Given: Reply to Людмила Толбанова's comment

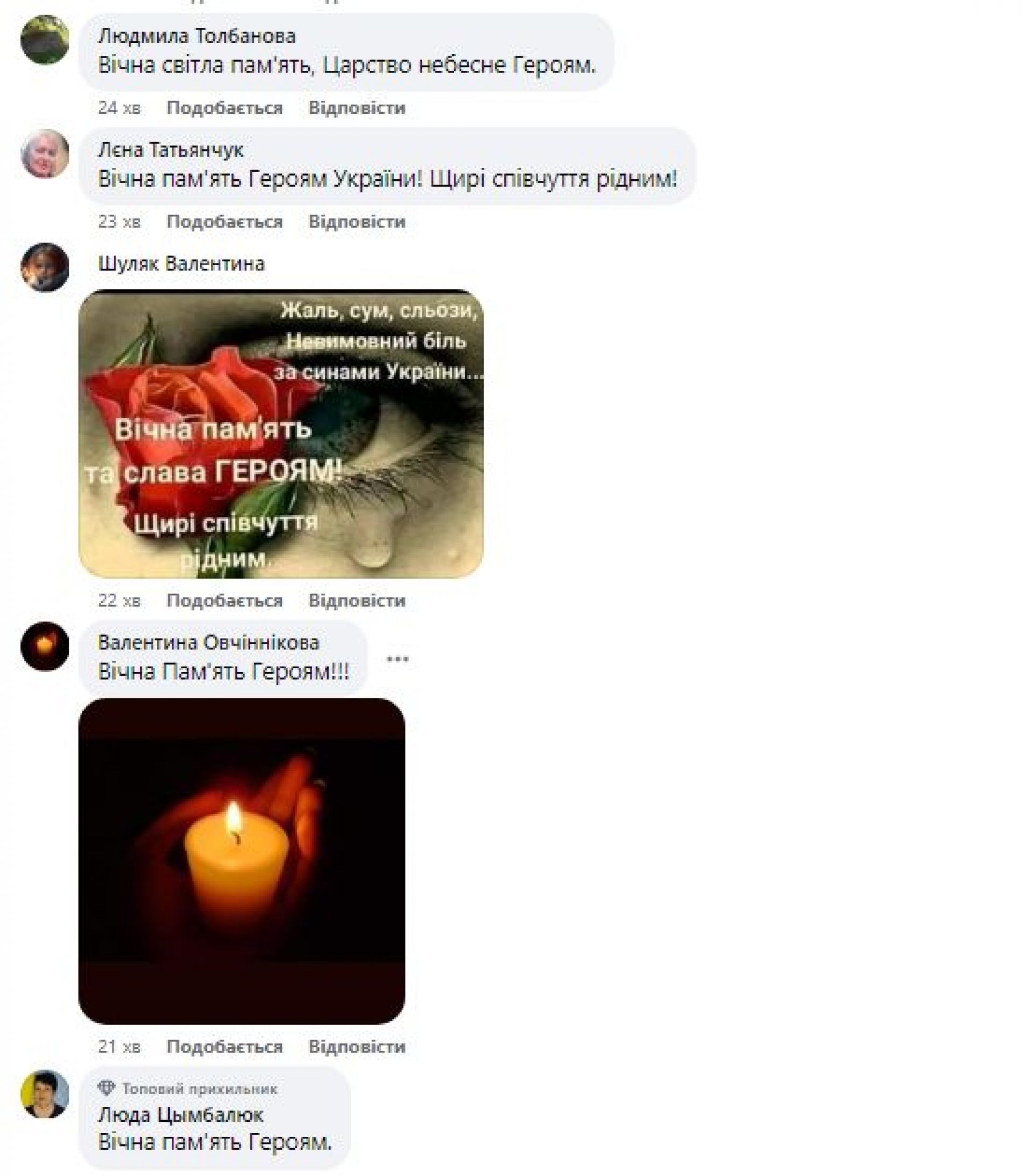Looking at the screenshot, I should 357,107.
